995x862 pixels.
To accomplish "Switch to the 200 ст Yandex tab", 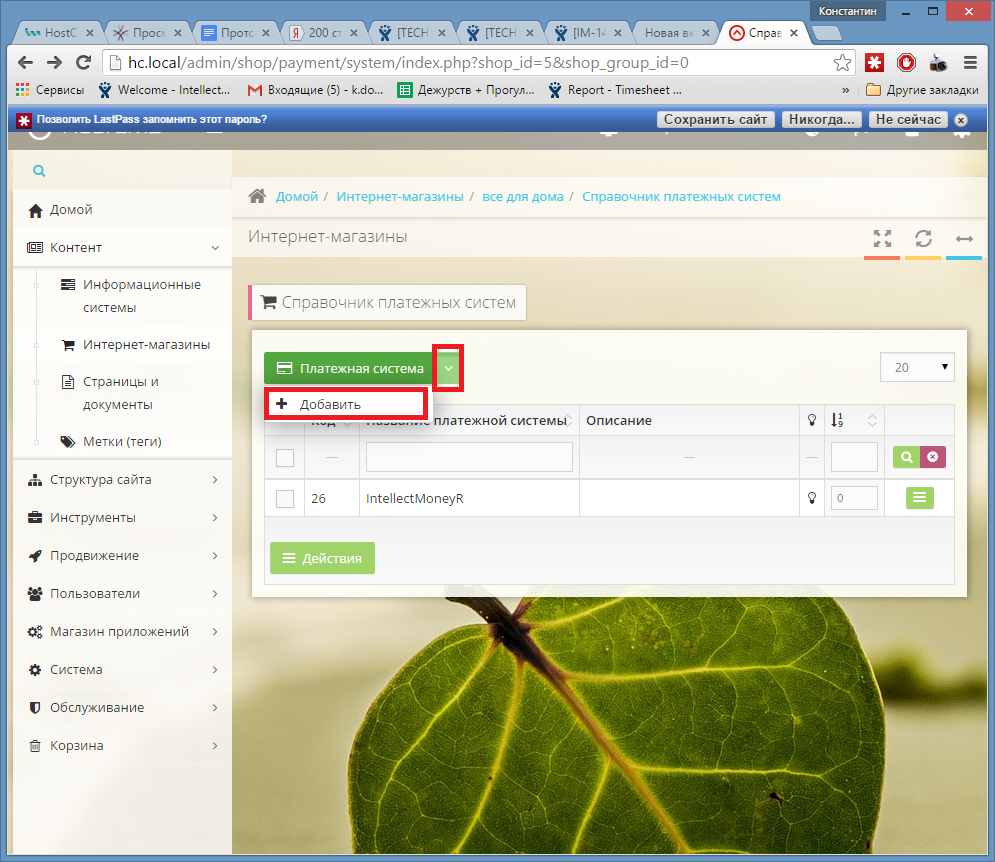I will (324, 33).
